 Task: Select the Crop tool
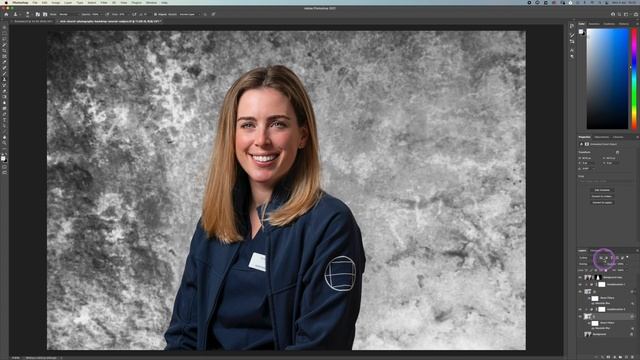(4, 51)
